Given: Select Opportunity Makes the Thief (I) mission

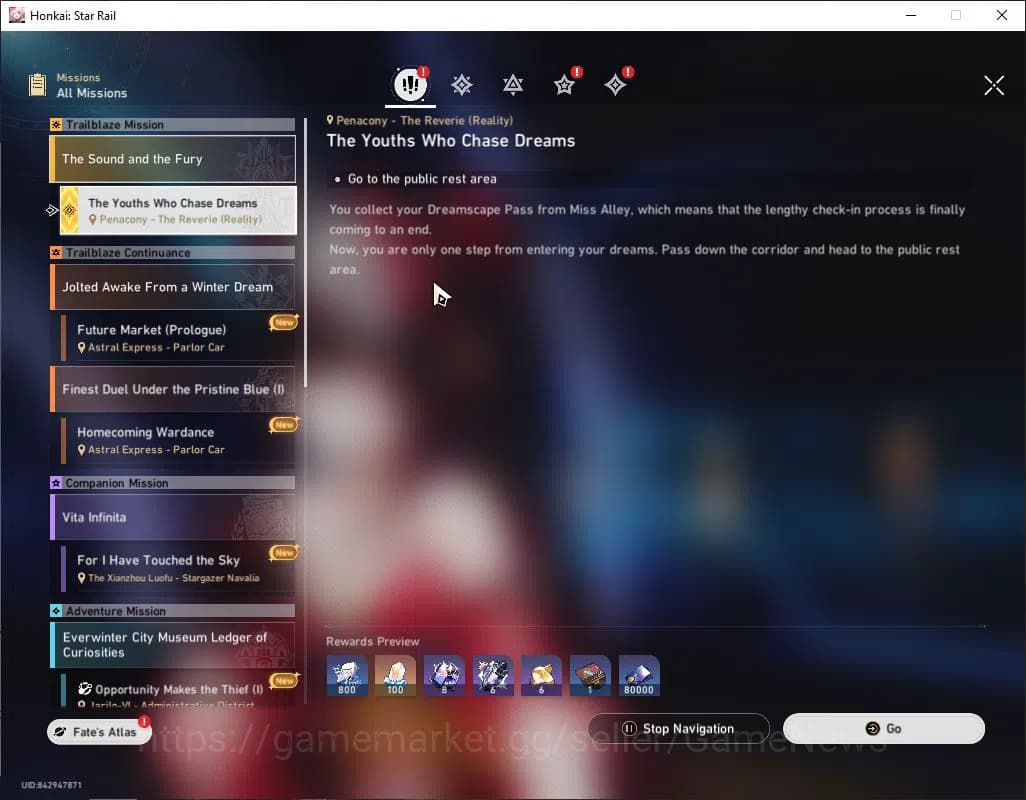Looking at the screenshot, I should 178,690.
